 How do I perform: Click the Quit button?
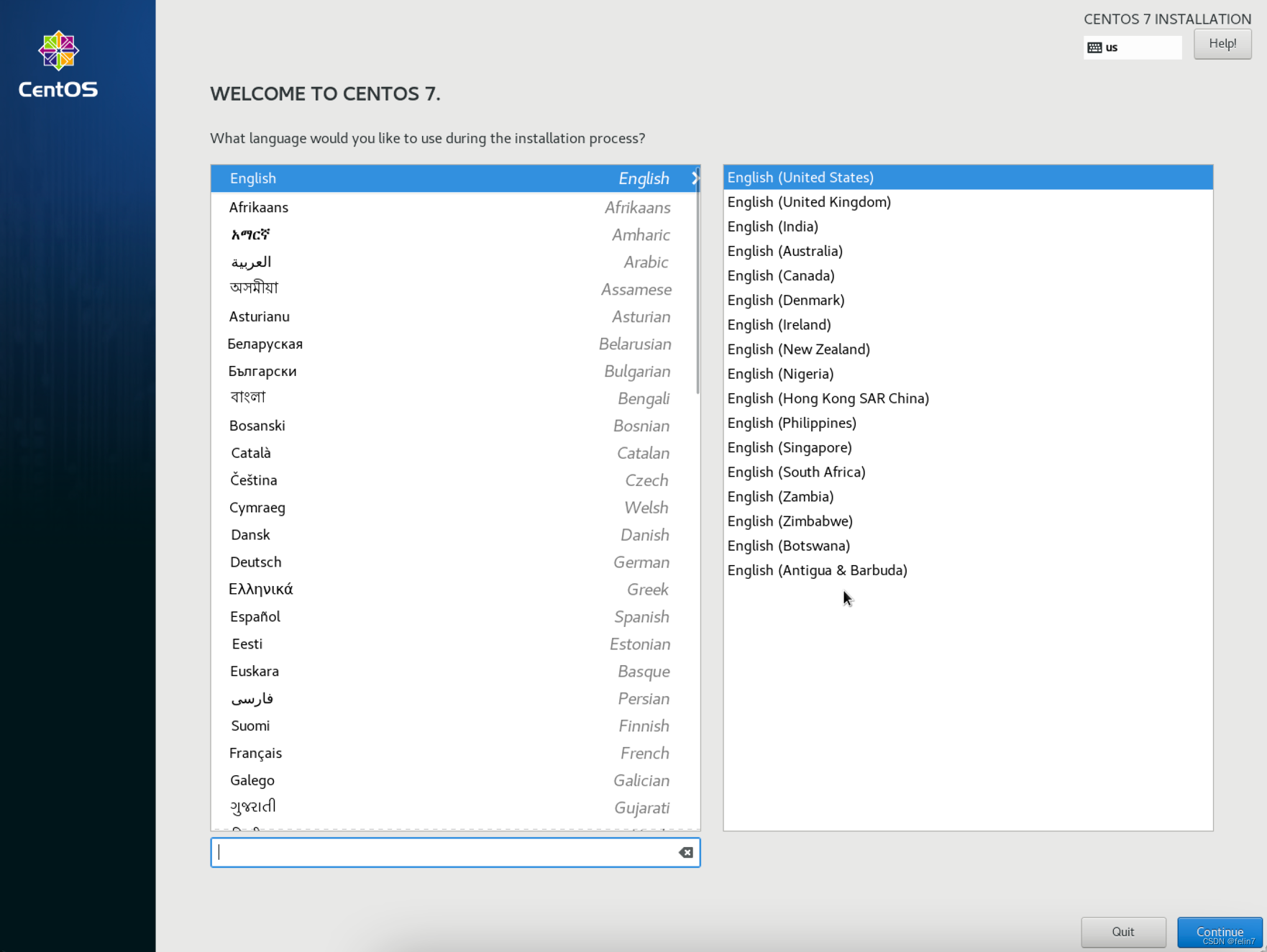[1123, 932]
